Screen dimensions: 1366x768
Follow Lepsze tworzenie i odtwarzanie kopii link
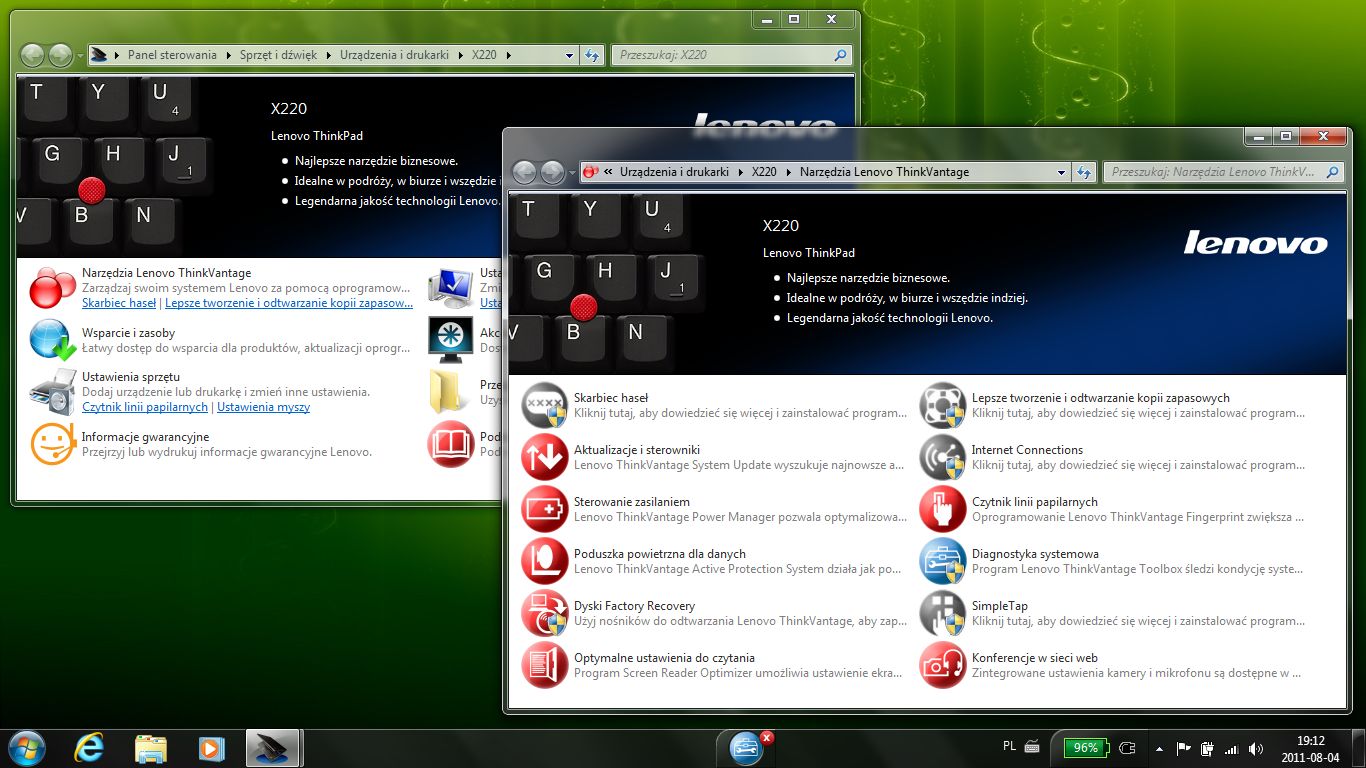[289, 303]
